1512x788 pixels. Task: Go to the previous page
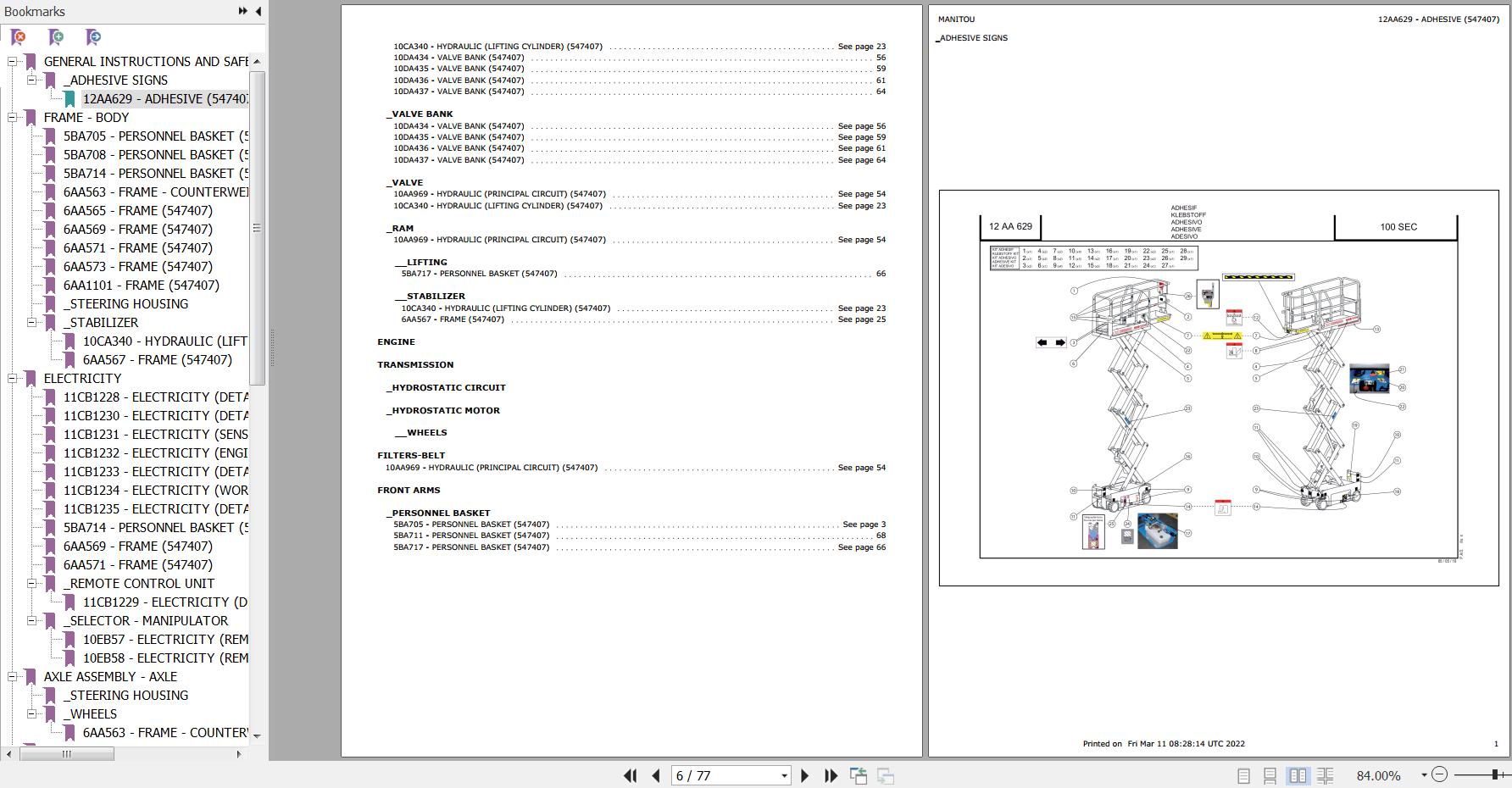click(x=656, y=775)
